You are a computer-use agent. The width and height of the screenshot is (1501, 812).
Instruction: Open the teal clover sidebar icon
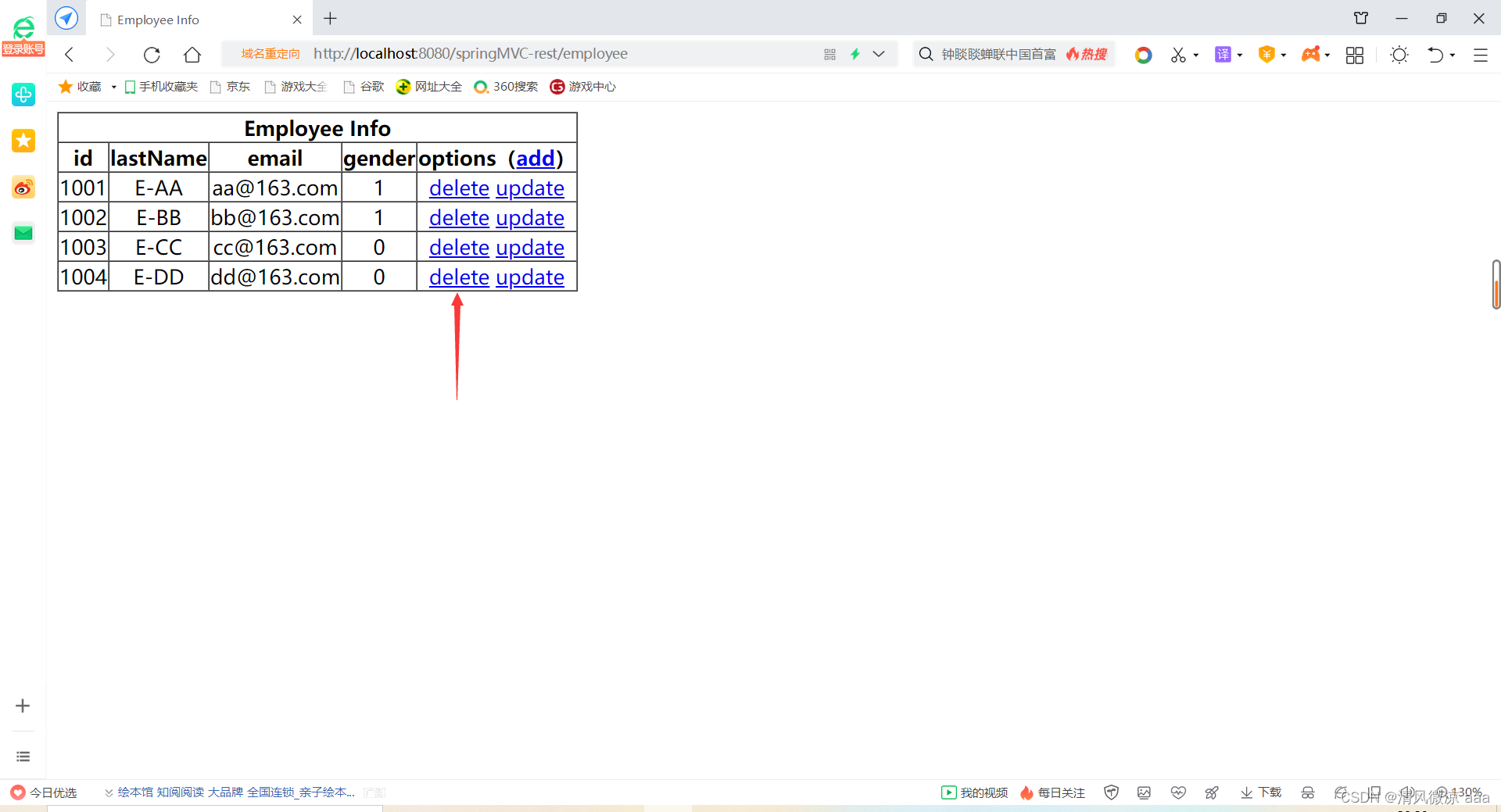(x=23, y=95)
